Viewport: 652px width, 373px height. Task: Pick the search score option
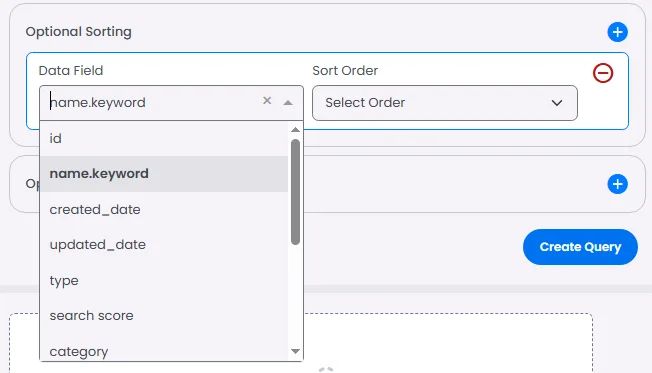coord(164,316)
